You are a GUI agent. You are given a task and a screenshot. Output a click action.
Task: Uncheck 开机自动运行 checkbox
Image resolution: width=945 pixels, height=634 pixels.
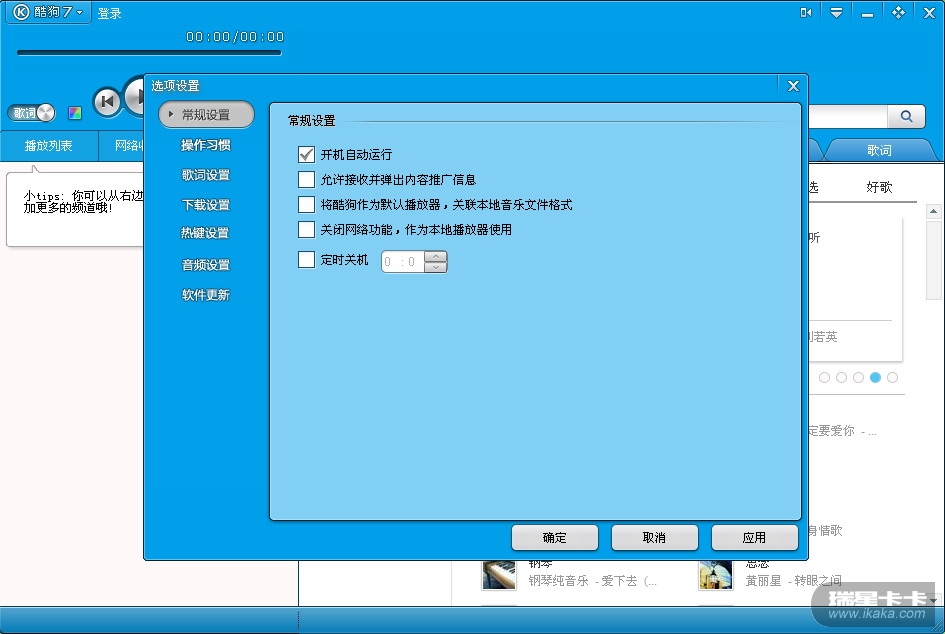pyautogui.click(x=306, y=155)
